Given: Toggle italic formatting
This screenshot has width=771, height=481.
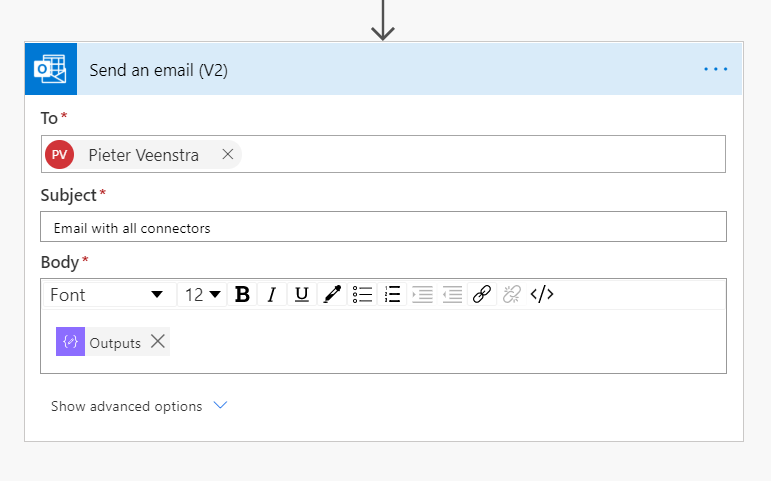Looking at the screenshot, I should click(x=271, y=295).
